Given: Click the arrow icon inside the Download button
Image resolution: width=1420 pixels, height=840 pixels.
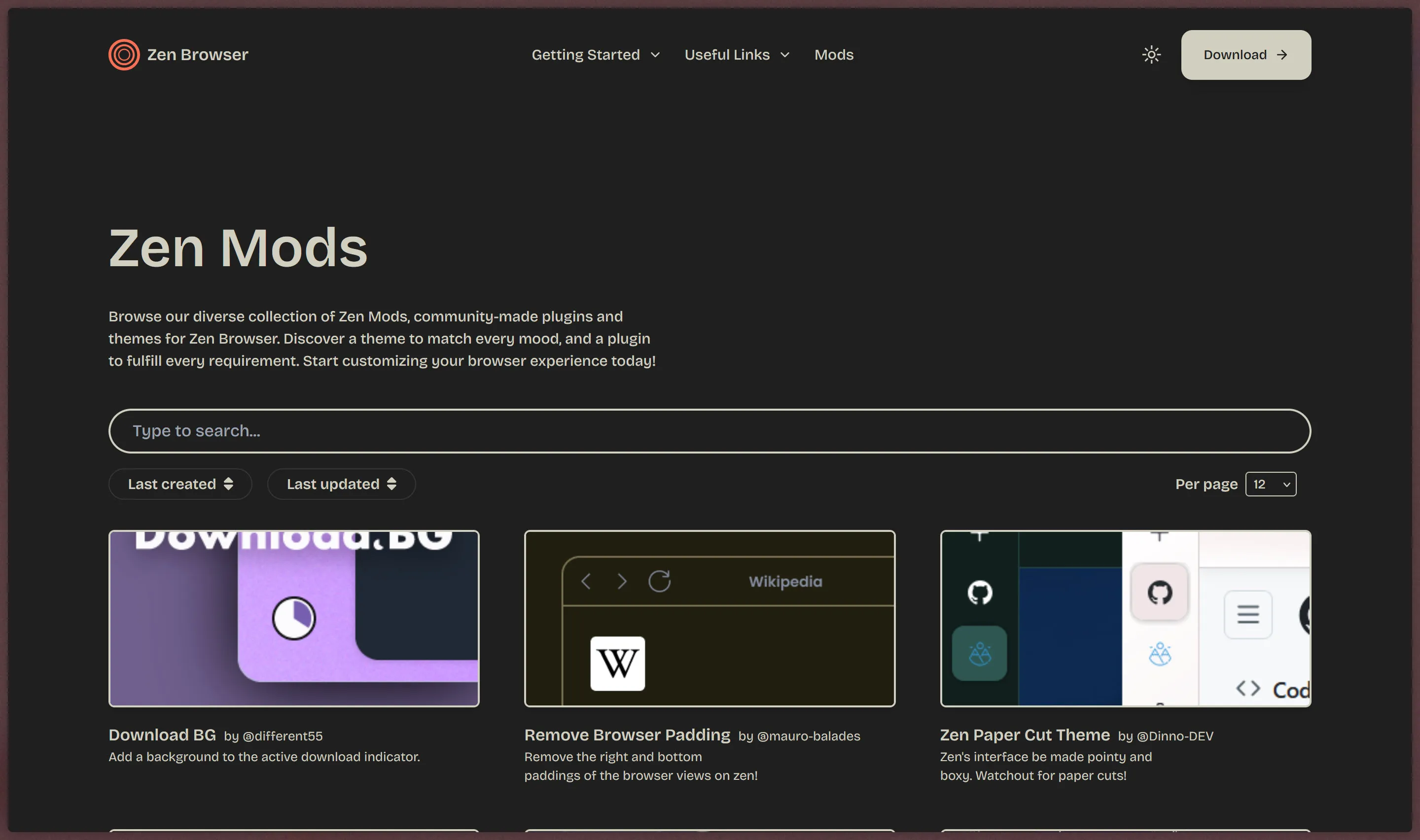Looking at the screenshot, I should (1281, 54).
